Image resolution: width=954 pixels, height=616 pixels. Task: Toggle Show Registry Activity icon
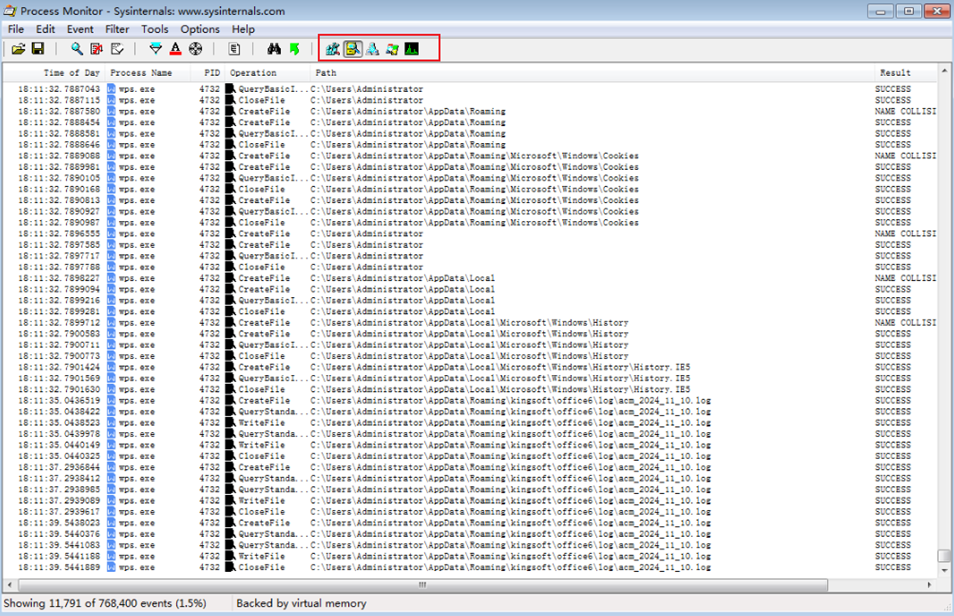[332, 49]
